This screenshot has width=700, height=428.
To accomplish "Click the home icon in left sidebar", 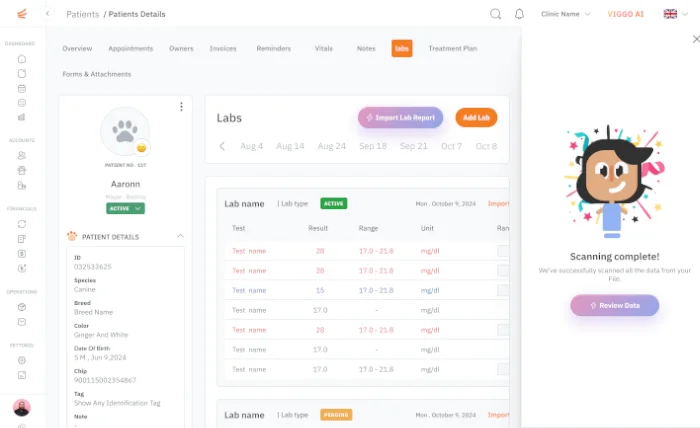I will 21,58.
